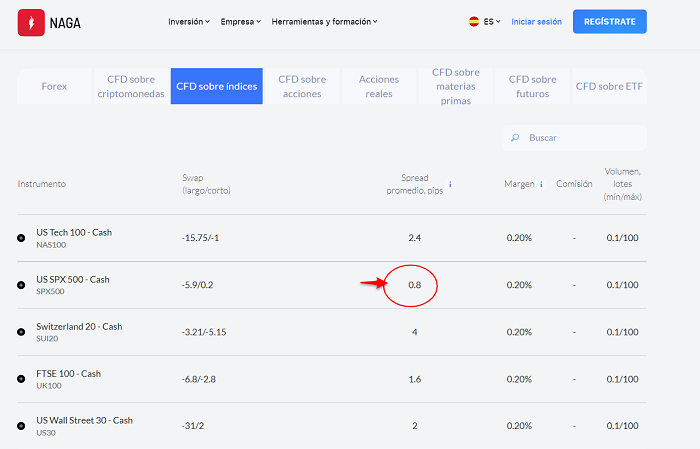This screenshot has height=449, width=700.
Task: Click the 0.1/100 volume in FTSE 100 row
Action: pyautogui.click(x=622, y=379)
